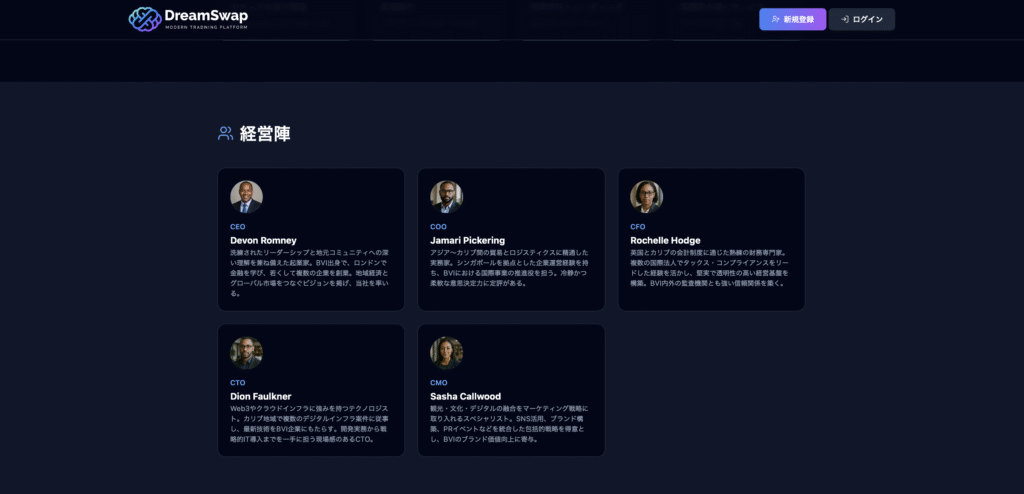Select the 経営陣 section heading

[x=265, y=134]
